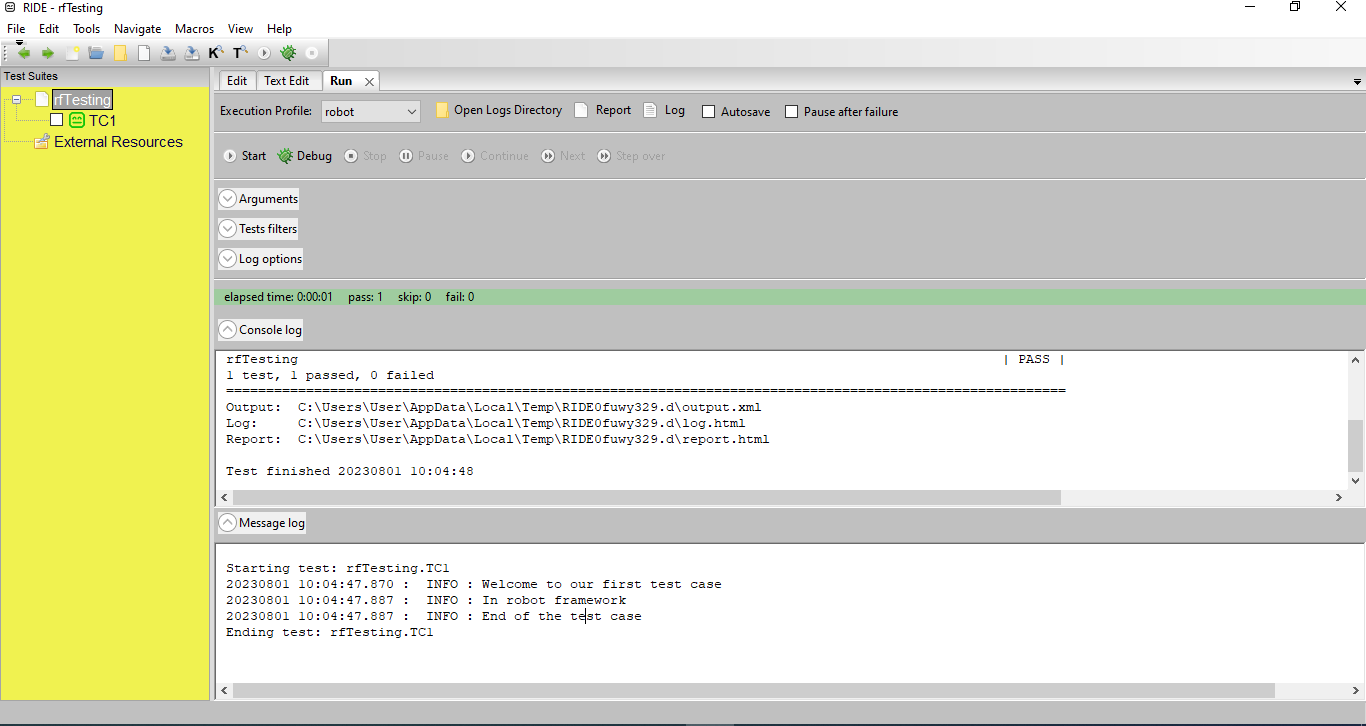This screenshot has width=1366, height=726.
Task: Go back in navigation history
Action: [24, 52]
